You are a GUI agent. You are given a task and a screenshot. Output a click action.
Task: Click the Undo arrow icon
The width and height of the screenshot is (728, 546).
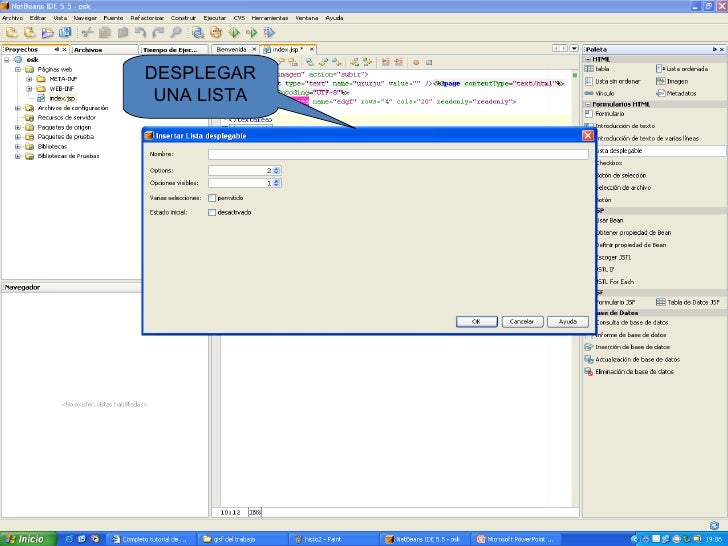pyautogui.click(x=140, y=32)
